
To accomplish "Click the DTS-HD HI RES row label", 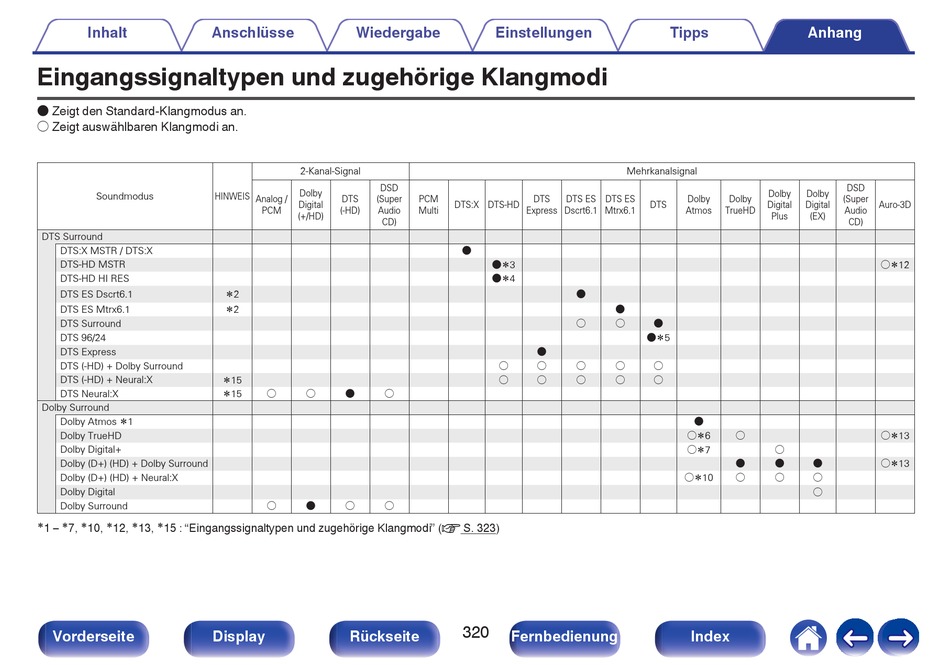I will tap(95, 279).
